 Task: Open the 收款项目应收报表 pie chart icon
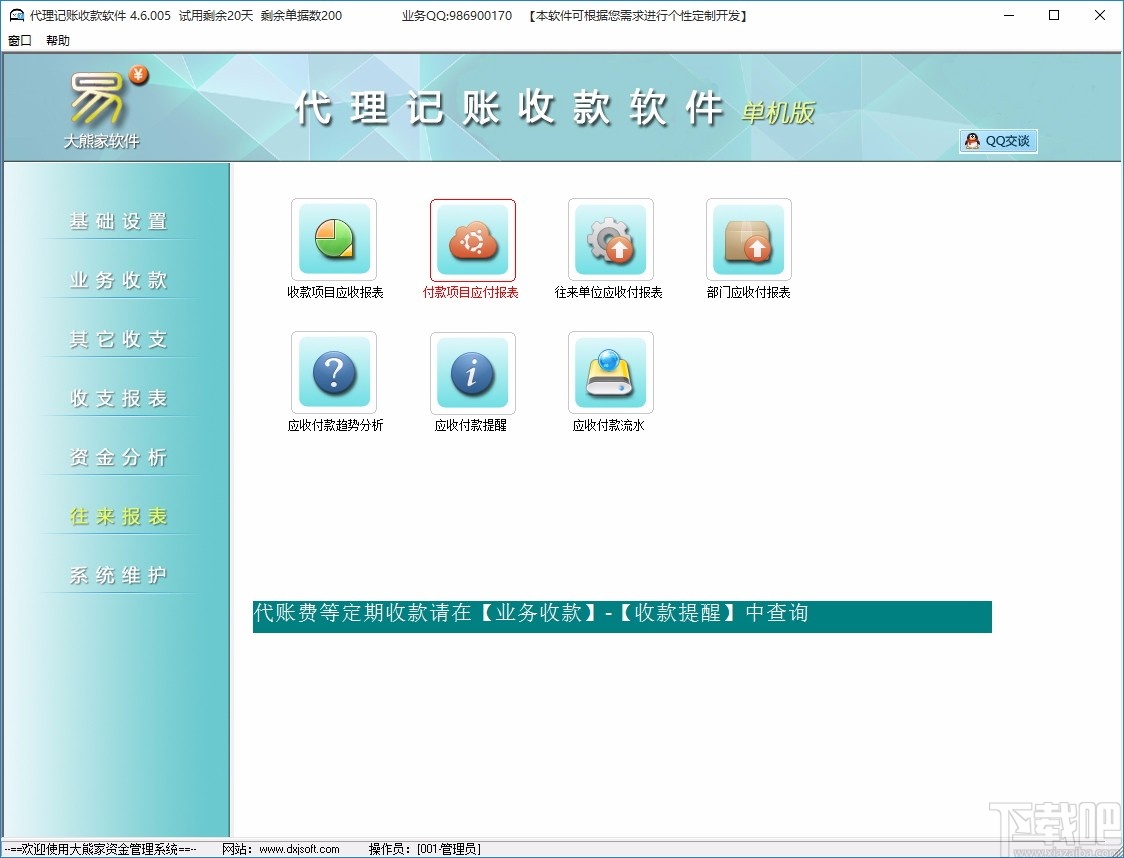pos(334,239)
